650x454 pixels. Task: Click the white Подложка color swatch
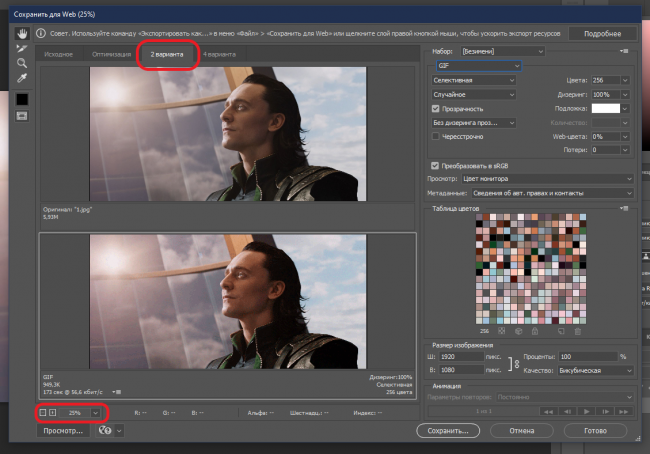click(x=605, y=108)
